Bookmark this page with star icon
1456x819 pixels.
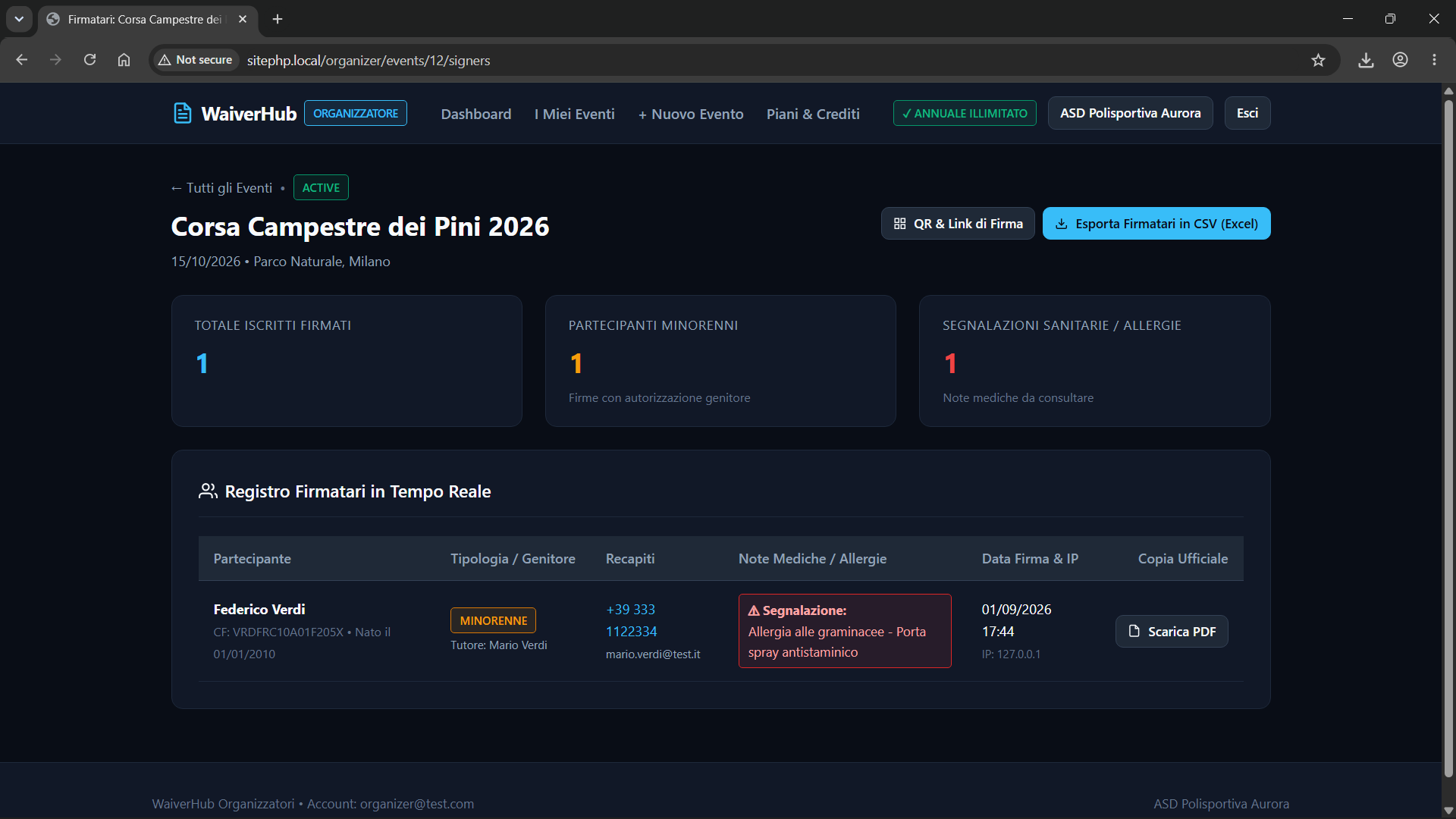click(x=1318, y=60)
